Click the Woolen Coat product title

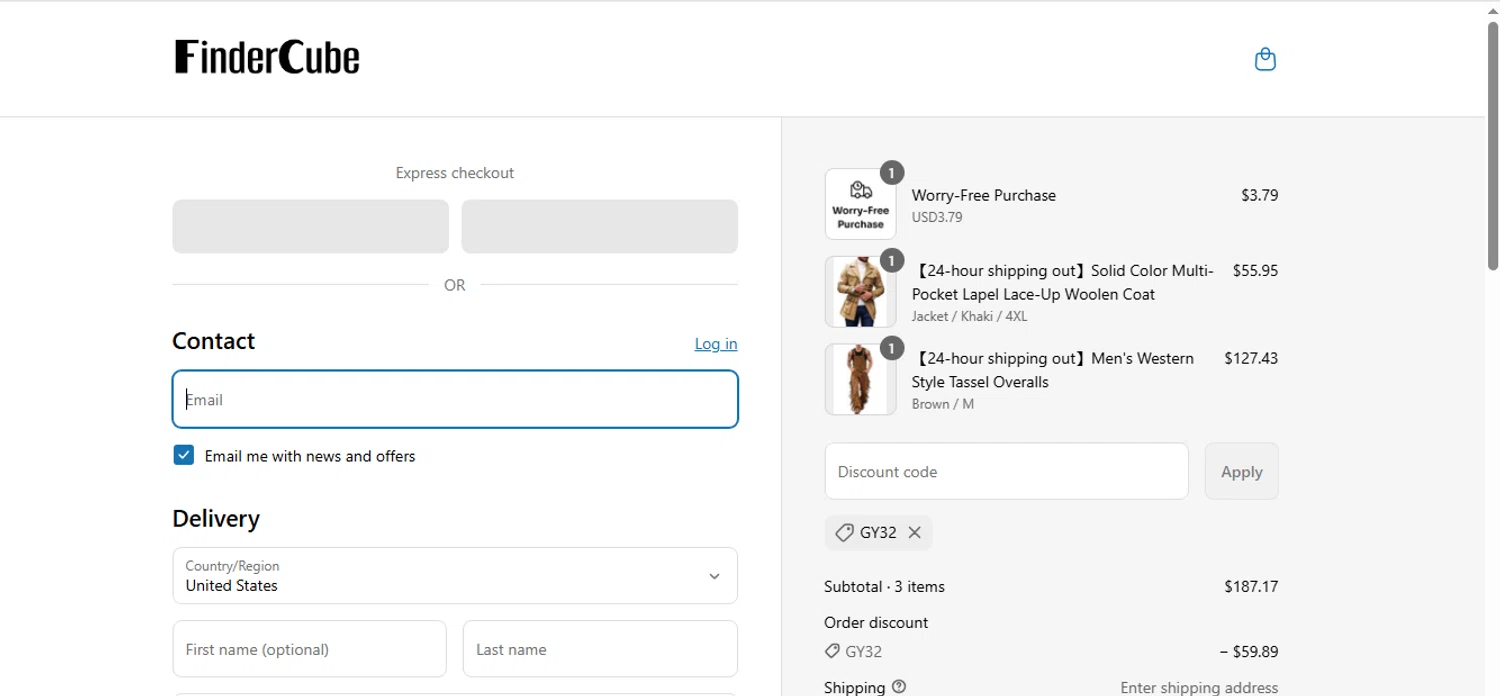pos(1062,282)
